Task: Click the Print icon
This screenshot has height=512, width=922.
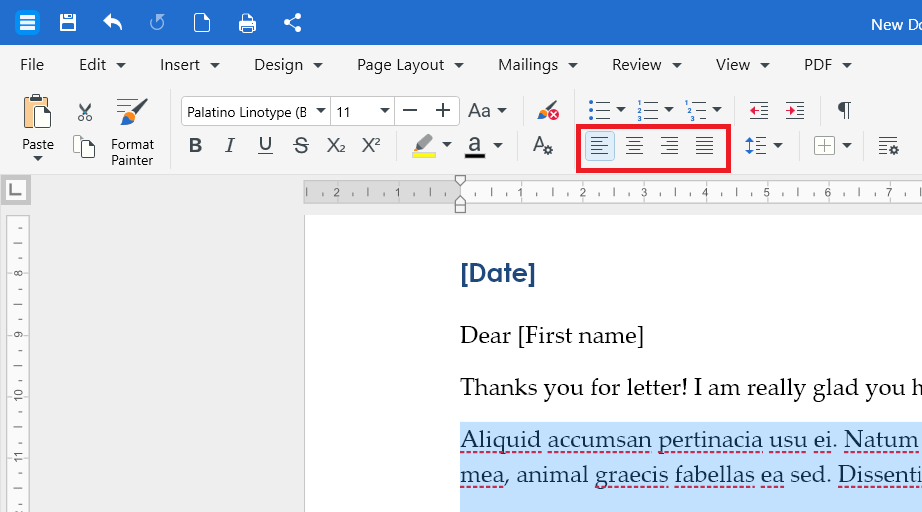Action: click(248, 24)
